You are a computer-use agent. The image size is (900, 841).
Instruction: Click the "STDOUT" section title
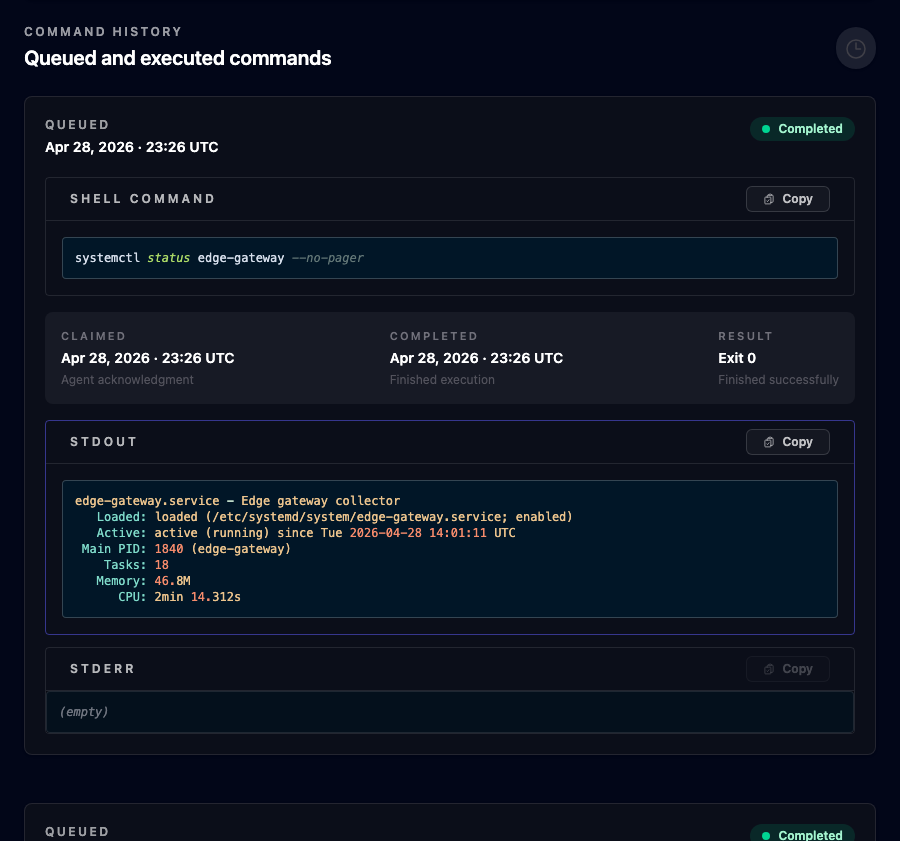(x=103, y=442)
